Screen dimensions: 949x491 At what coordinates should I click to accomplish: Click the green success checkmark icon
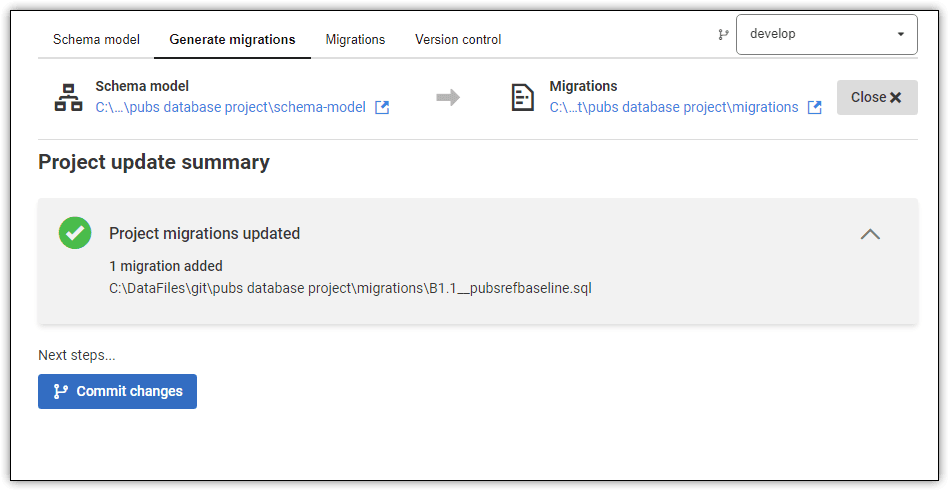75,233
